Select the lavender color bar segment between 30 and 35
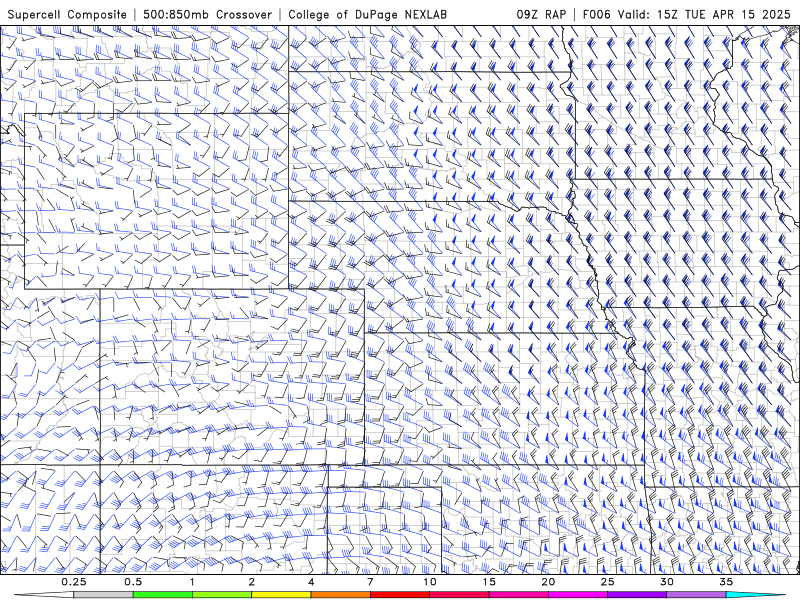This screenshot has width=800, height=600. click(x=696, y=595)
